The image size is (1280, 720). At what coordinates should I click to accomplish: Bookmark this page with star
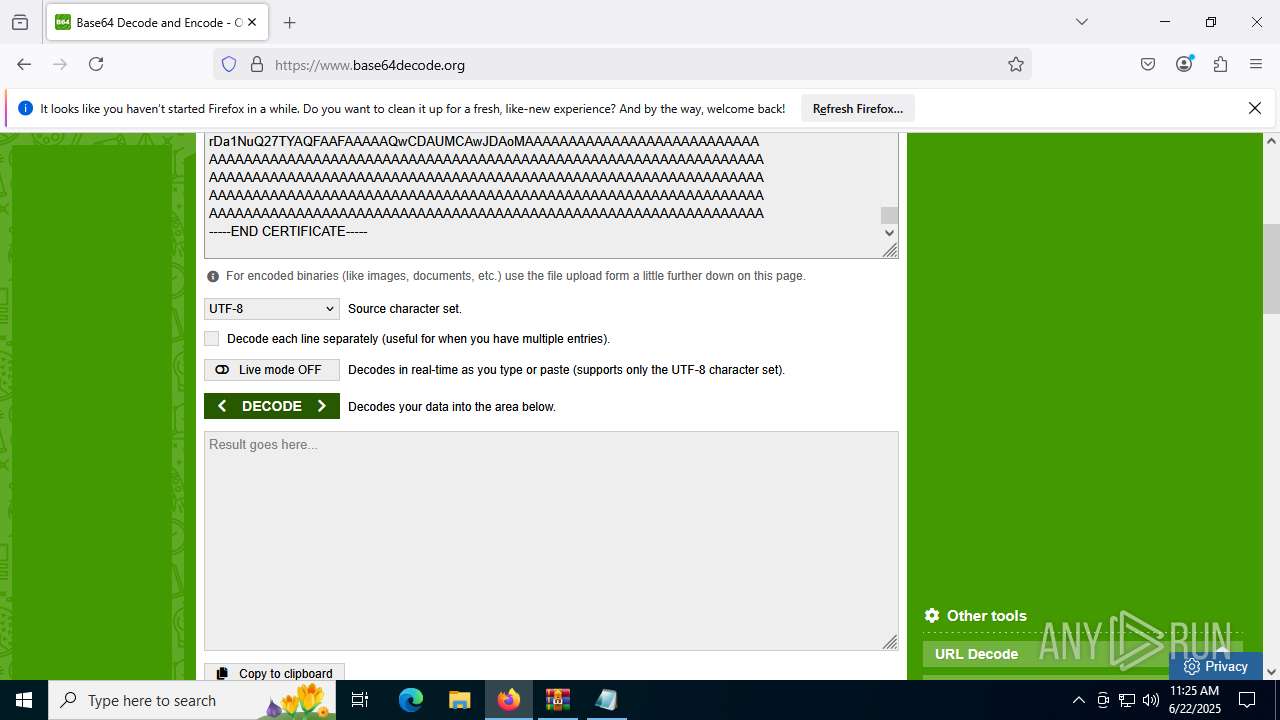click(x=1016, y=65)
